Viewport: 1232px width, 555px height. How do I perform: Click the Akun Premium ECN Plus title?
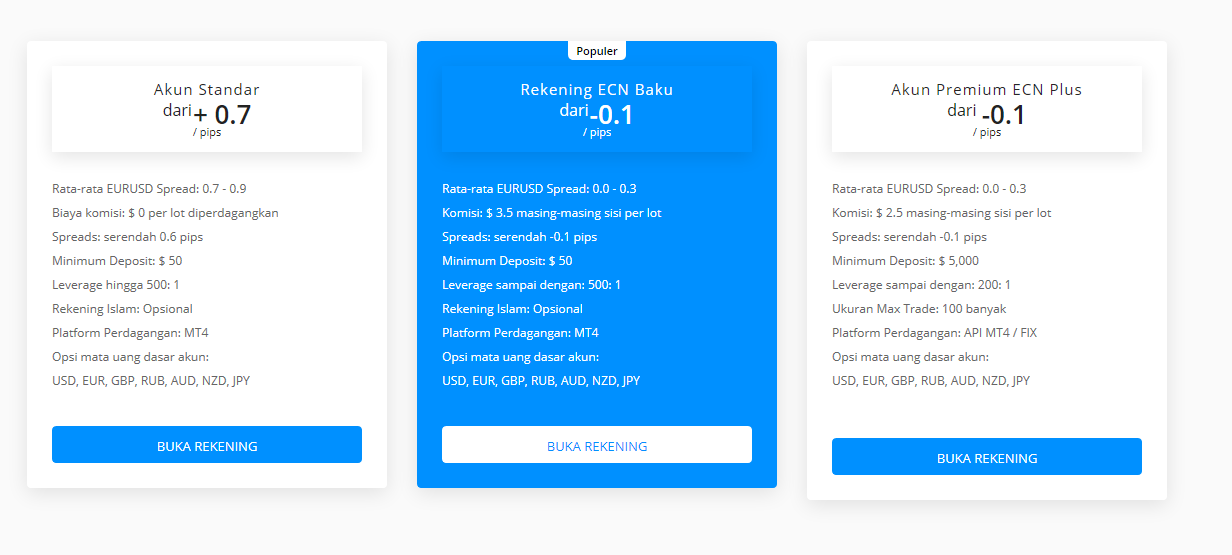pyautogui.click(x=987, y=90)
